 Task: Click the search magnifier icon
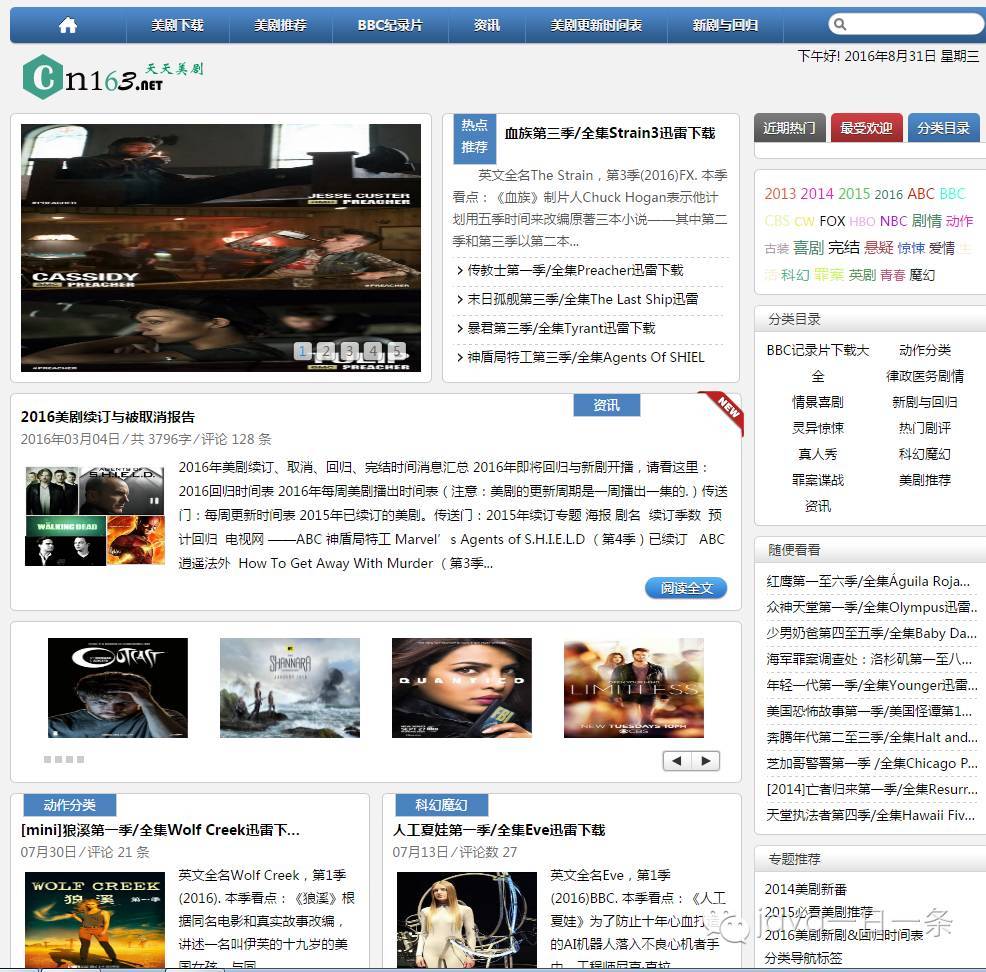pyautogui.click(x=840, y=24)
